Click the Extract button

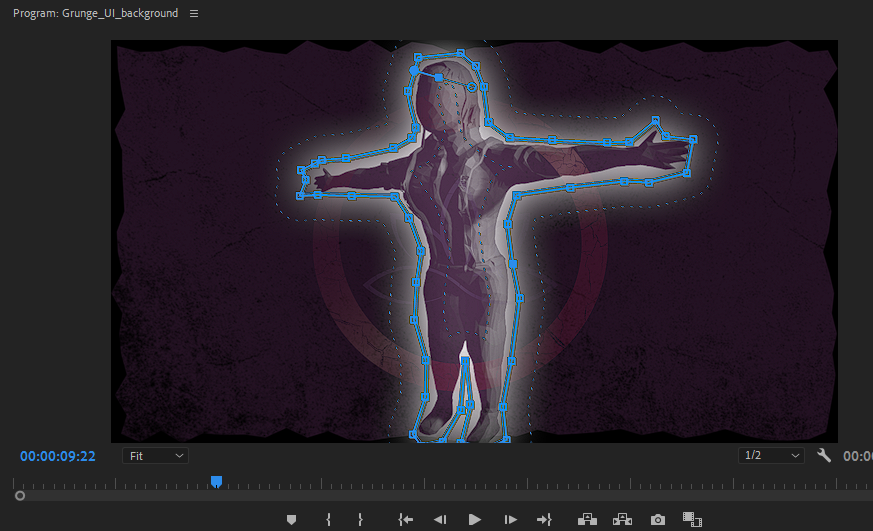pos(622,519)
